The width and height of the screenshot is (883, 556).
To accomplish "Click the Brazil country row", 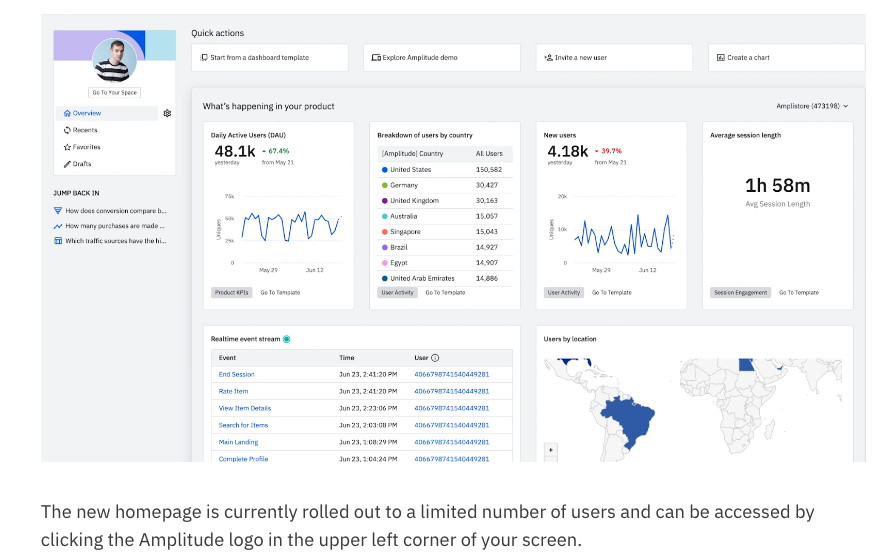I will click(445, 247).
